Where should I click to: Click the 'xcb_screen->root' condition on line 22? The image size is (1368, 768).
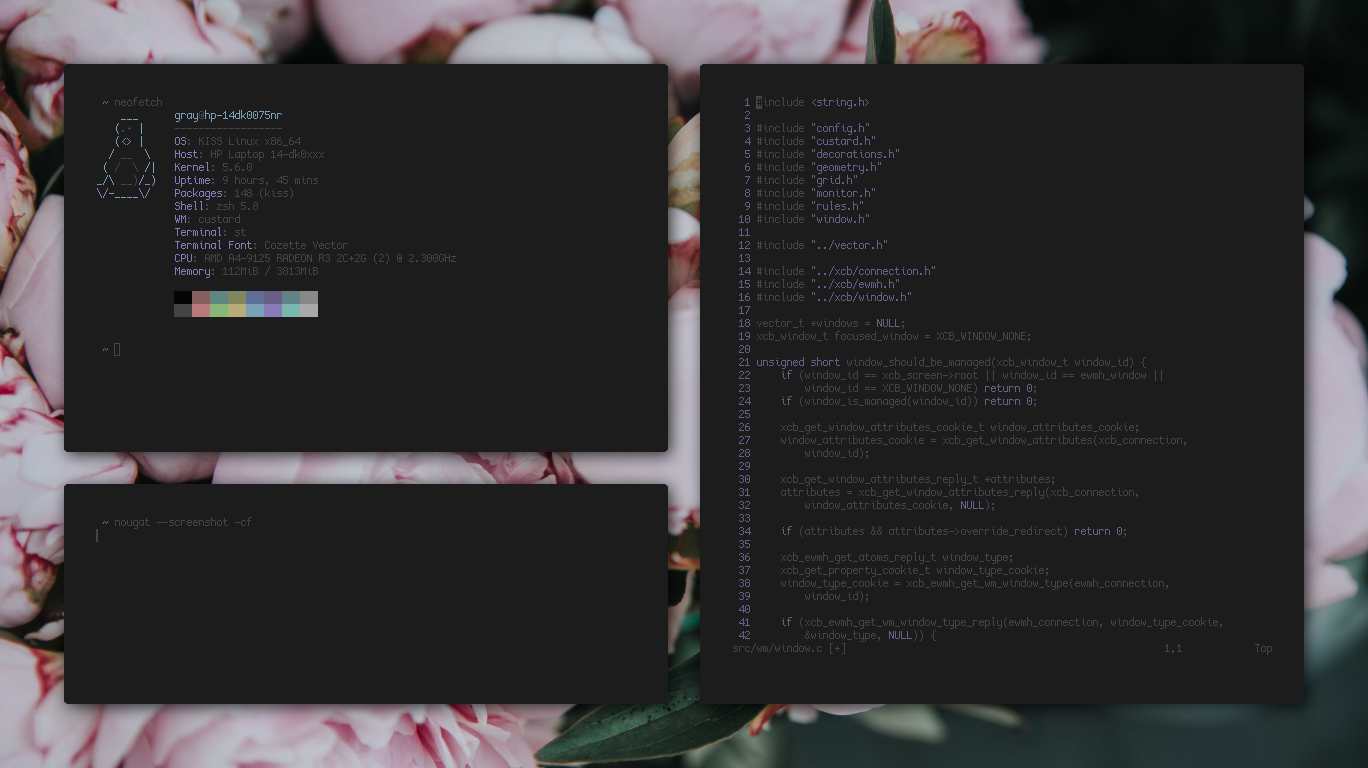click(972, 375)
